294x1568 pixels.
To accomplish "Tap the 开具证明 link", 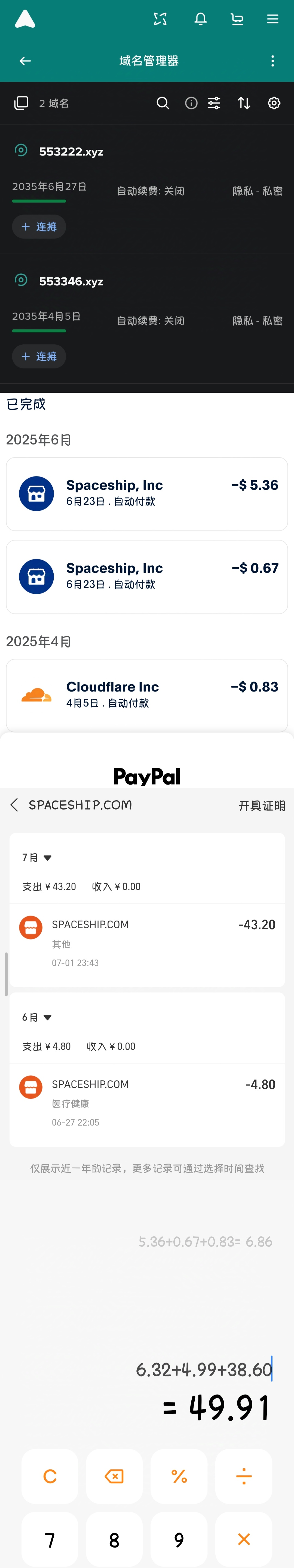I will coord(262,806).
